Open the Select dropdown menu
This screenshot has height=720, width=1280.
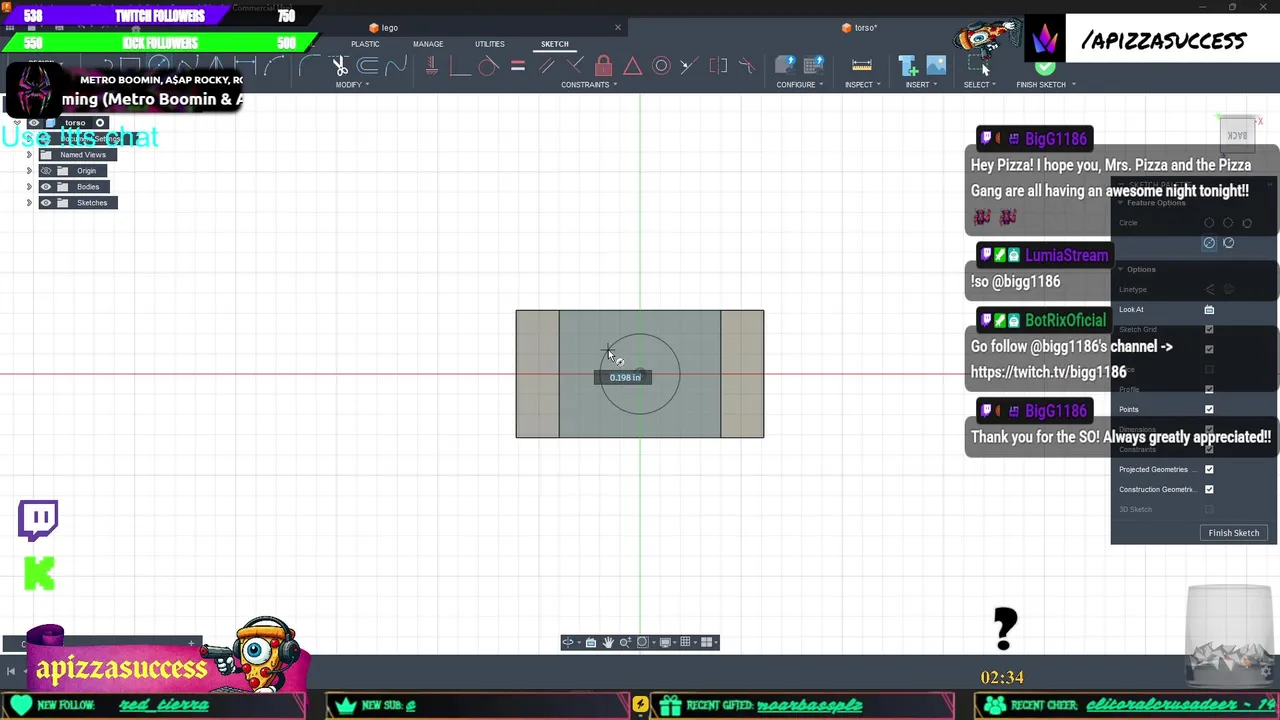tap(979, 85)
